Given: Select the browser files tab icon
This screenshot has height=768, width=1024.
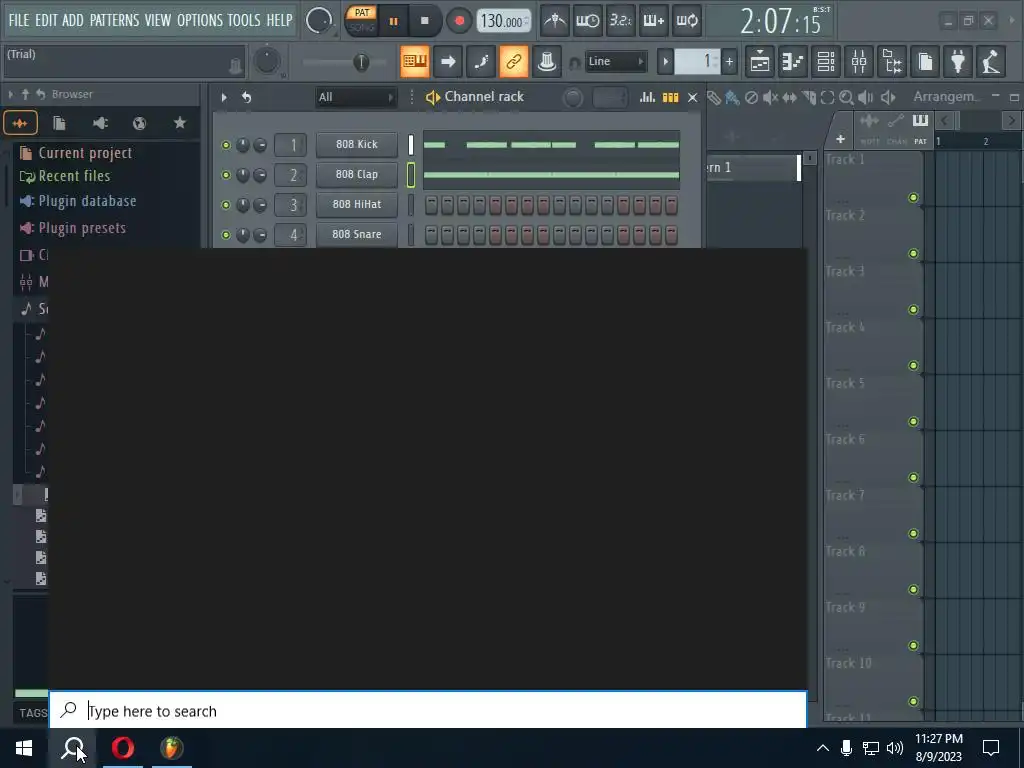Looking at the screenshot, I should [x=59, y=123].
